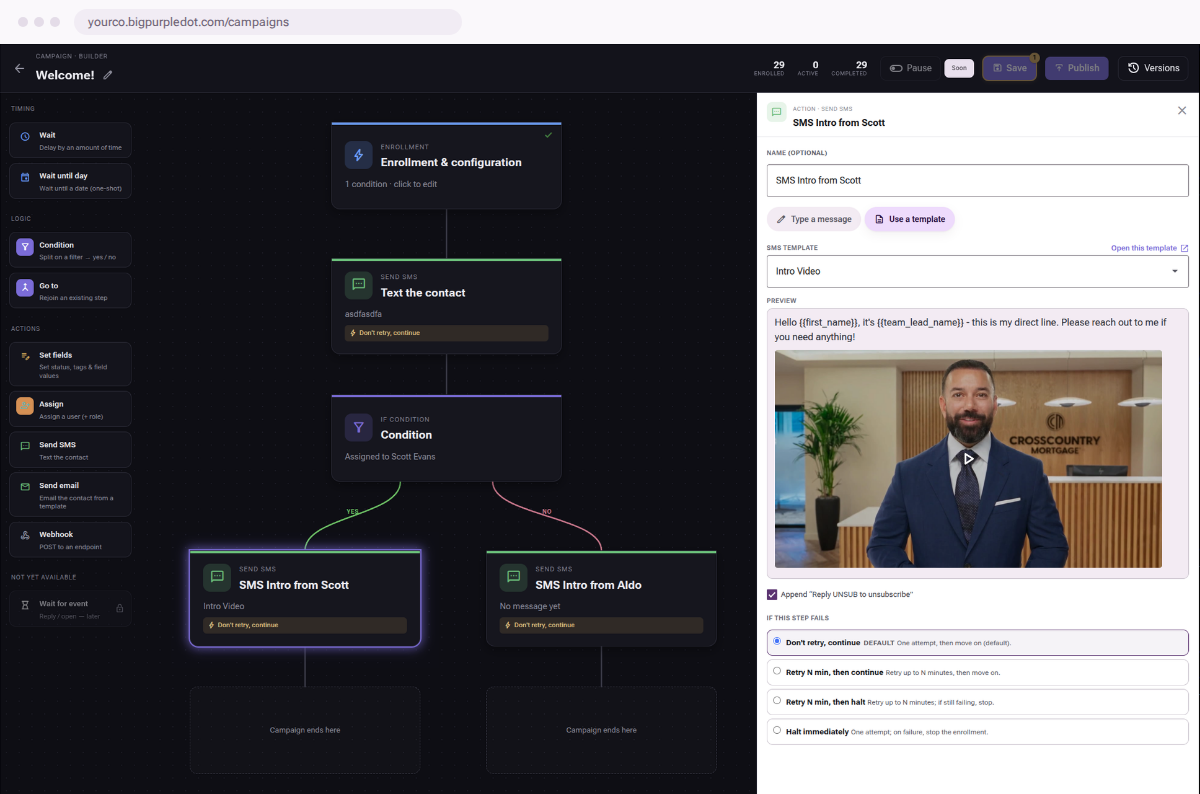This screenshot has width=1200, height=794.
Task: Click the Soon badge in header
Action: tap(959, 68)
